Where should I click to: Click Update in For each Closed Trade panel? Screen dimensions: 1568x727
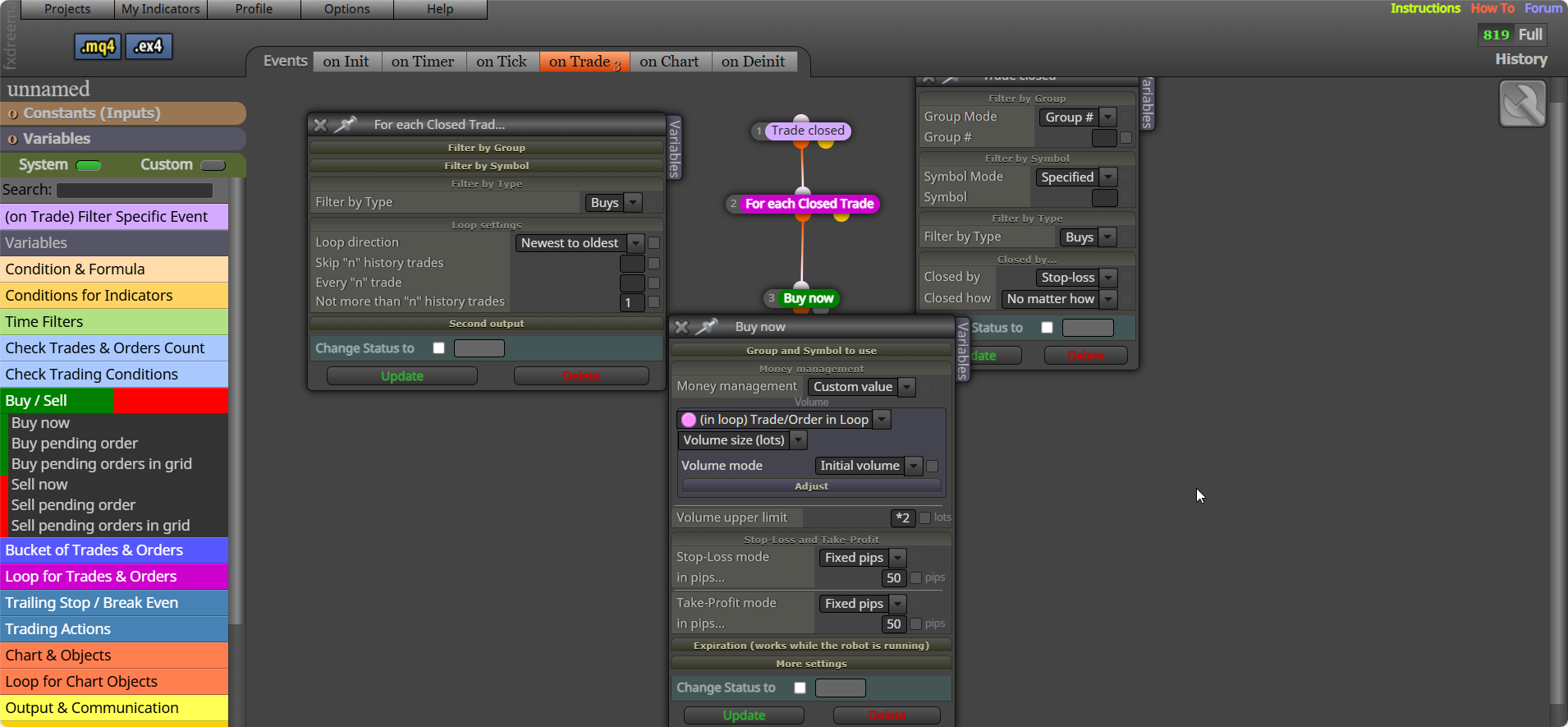pyautogui.click(x=402, y=376)
